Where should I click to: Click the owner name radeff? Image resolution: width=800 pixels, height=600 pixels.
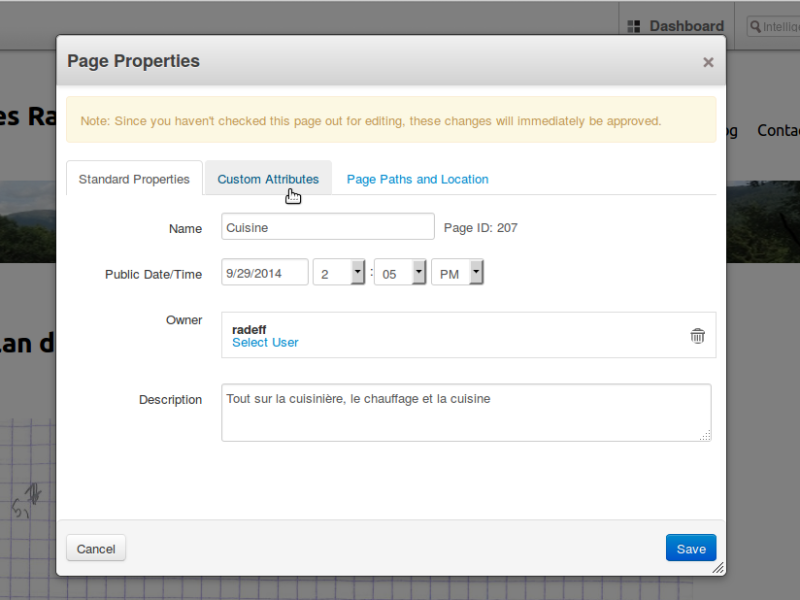(x=249, y=330)
